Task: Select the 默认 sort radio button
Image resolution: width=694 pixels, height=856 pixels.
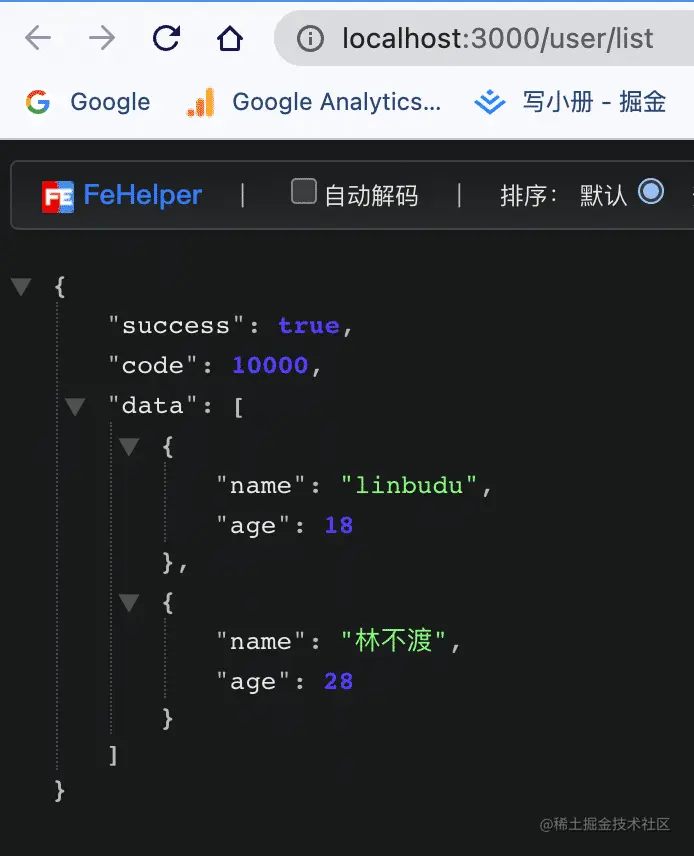Action: tap(651, 192)
